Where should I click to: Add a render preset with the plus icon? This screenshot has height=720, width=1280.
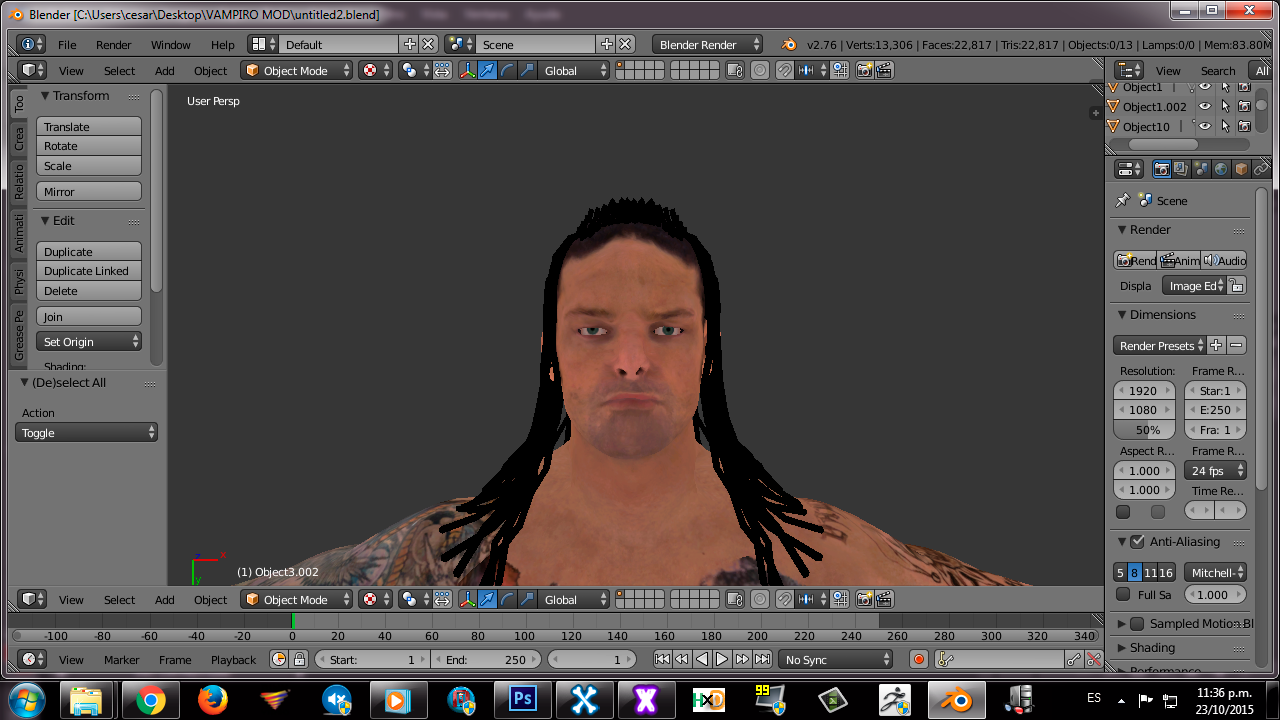[1216, 345]
